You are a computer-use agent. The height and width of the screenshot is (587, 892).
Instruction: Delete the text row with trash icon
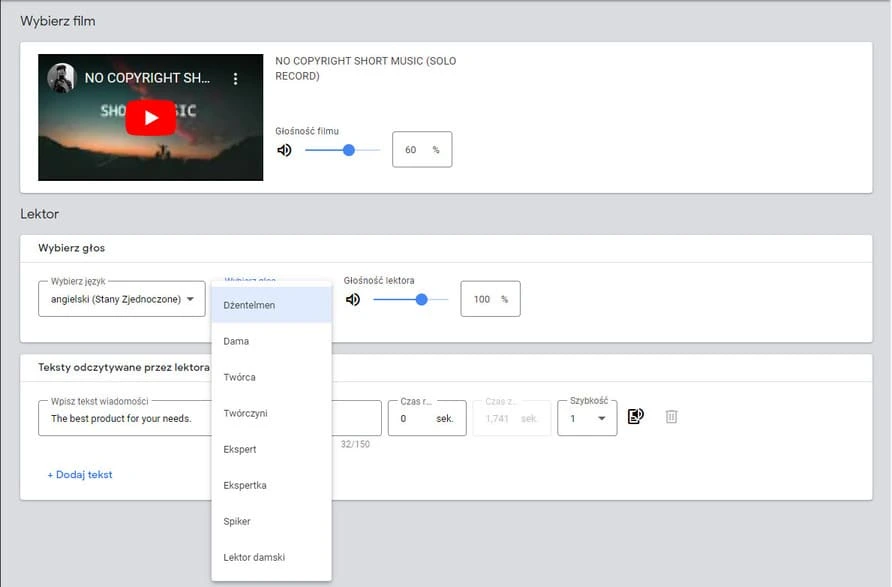point(671,416)
